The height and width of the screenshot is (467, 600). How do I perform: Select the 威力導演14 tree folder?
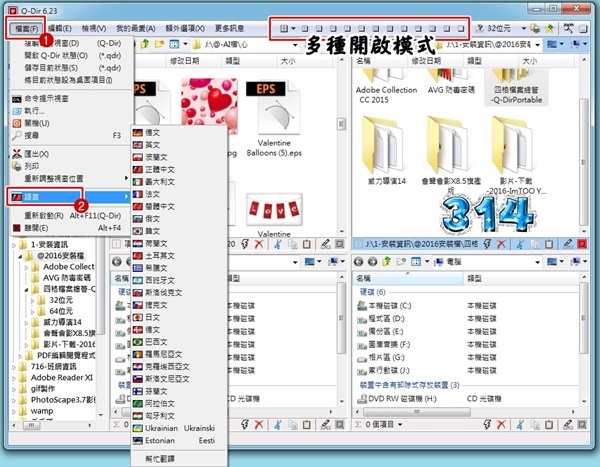(x=62, y=322)
